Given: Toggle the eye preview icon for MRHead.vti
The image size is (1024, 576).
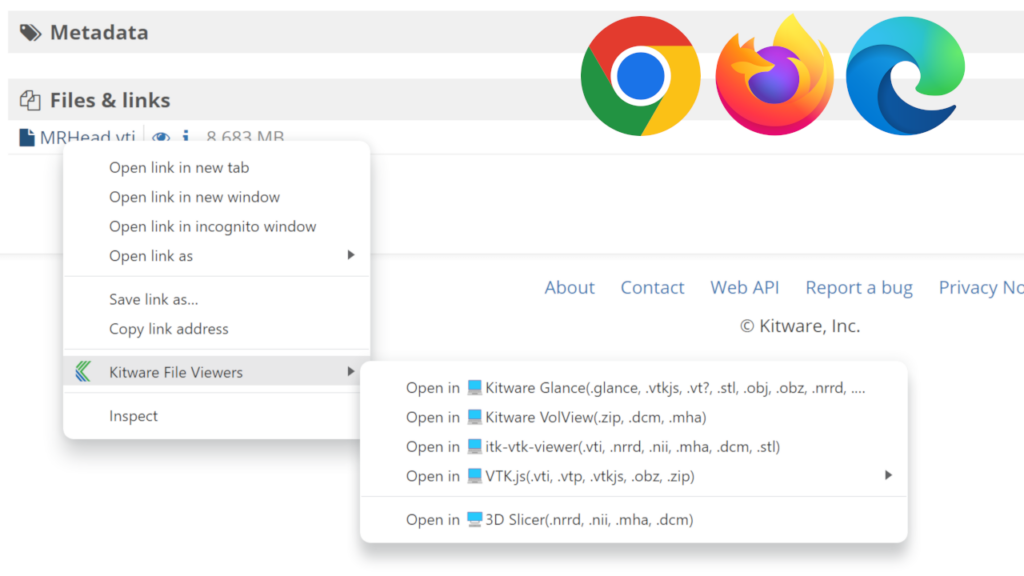Looking at the screenshot, I should 161,138.
